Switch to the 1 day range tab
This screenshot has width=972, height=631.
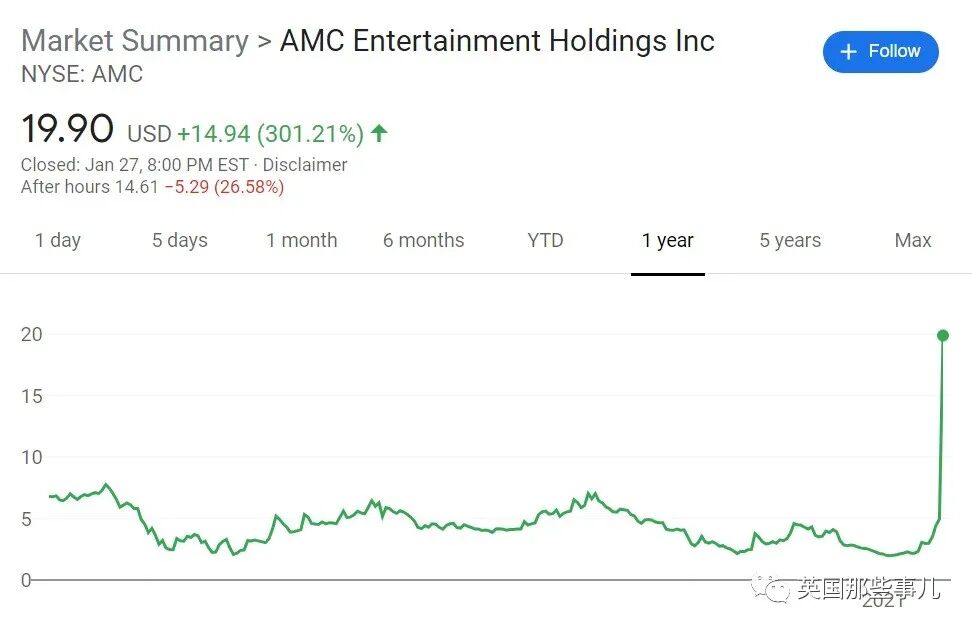[58, 240]
